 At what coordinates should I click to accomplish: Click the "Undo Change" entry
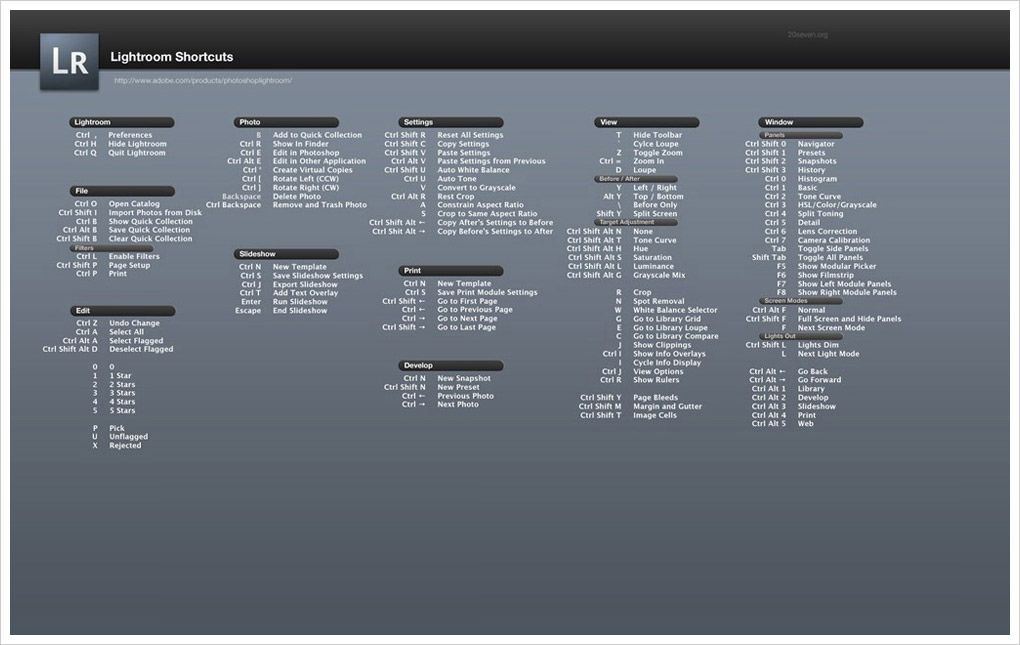135,323
